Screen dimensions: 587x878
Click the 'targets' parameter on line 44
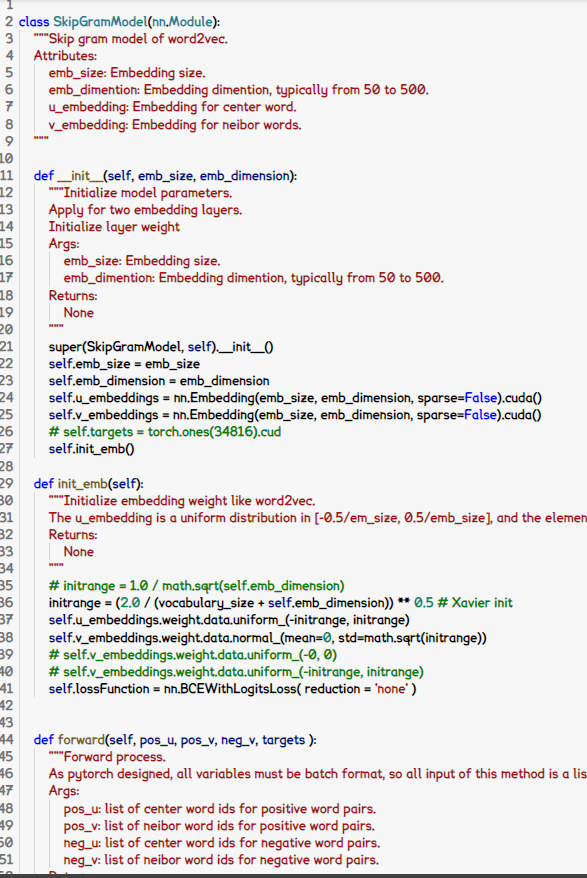pos(283,739)
